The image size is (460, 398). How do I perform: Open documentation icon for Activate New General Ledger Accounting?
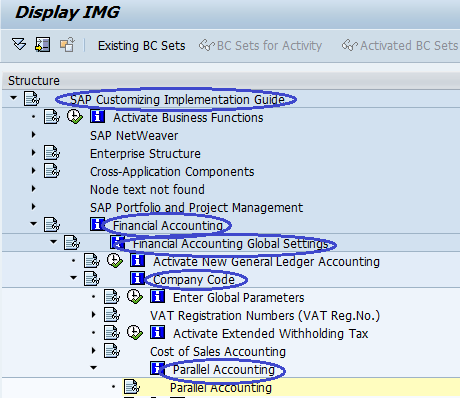[92, 261]
